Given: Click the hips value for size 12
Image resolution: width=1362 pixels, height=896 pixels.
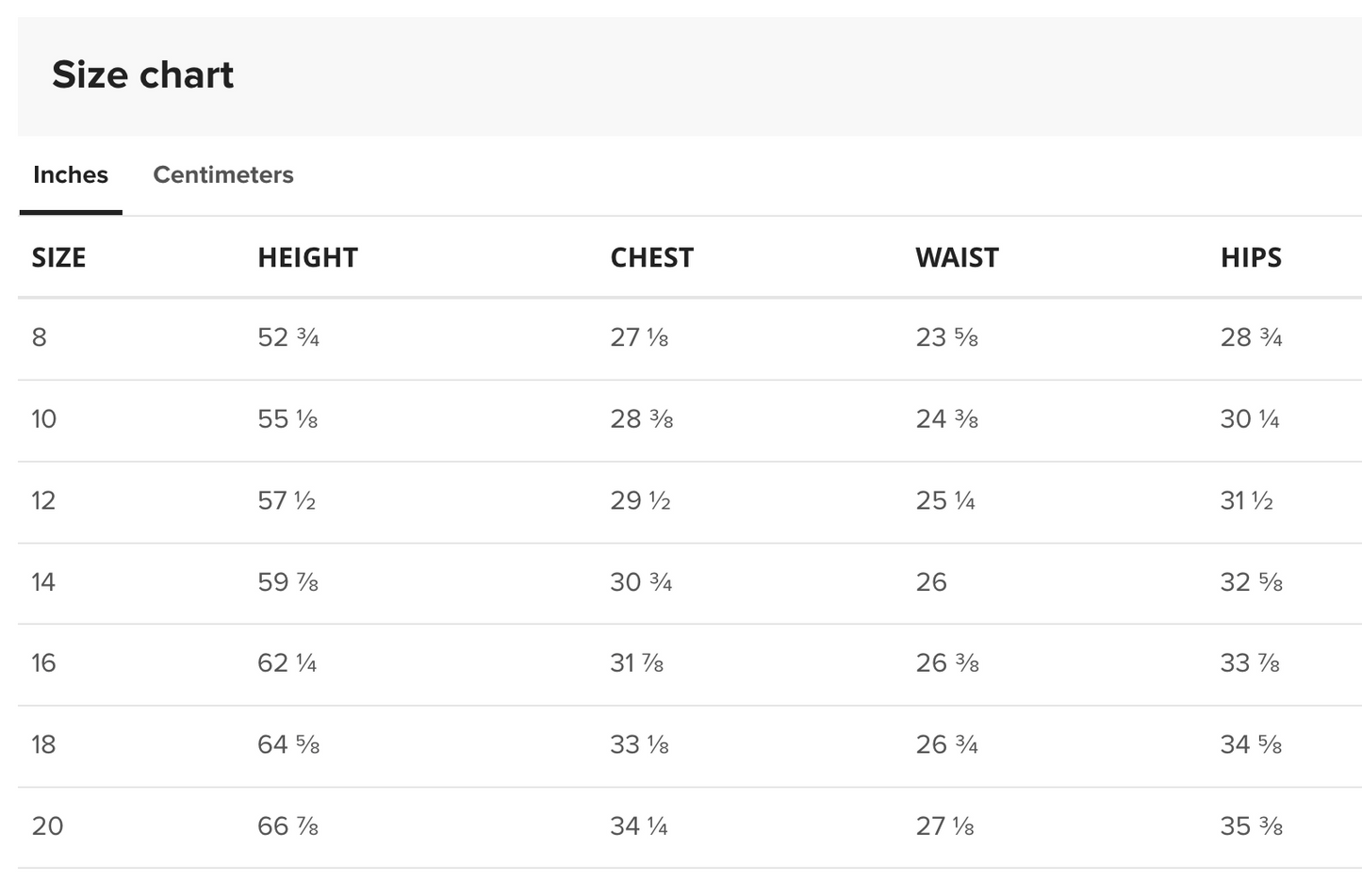Looking at the screenshot, I should coord(1246,500).
